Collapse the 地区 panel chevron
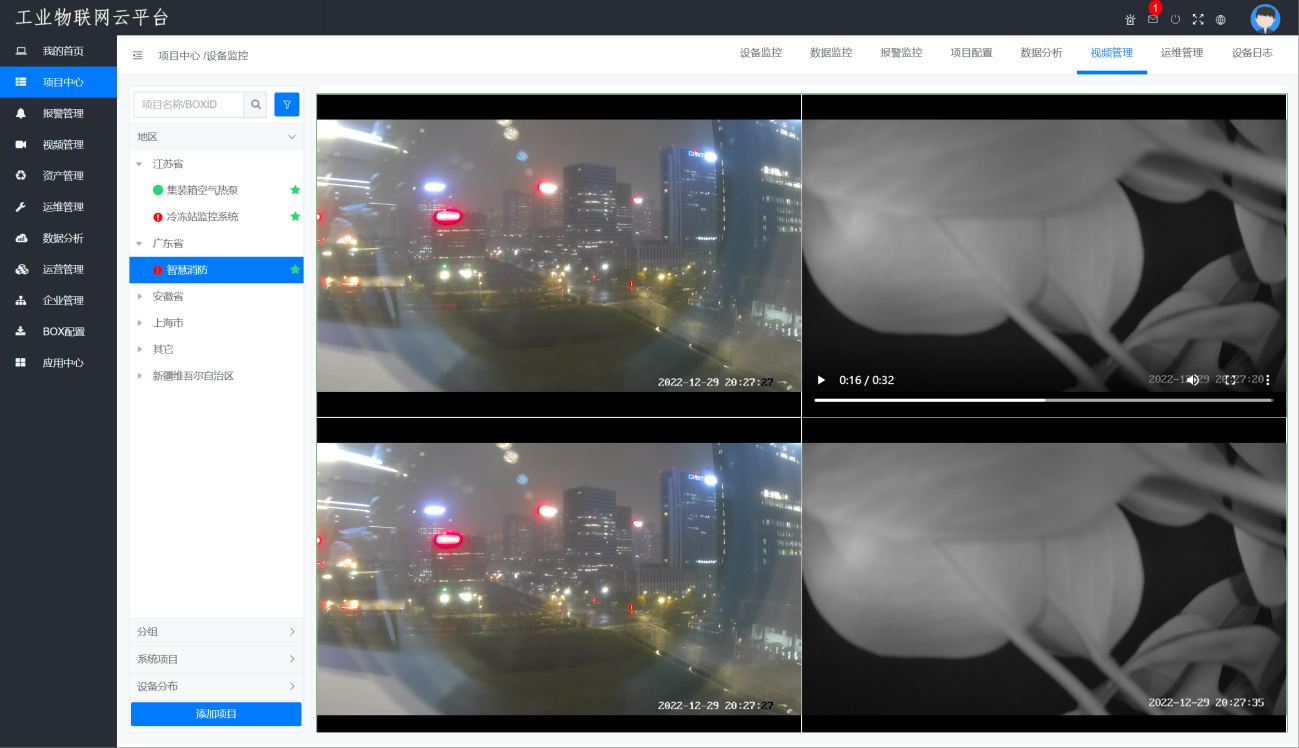The image size is (1299, 748). coord(292,137)
